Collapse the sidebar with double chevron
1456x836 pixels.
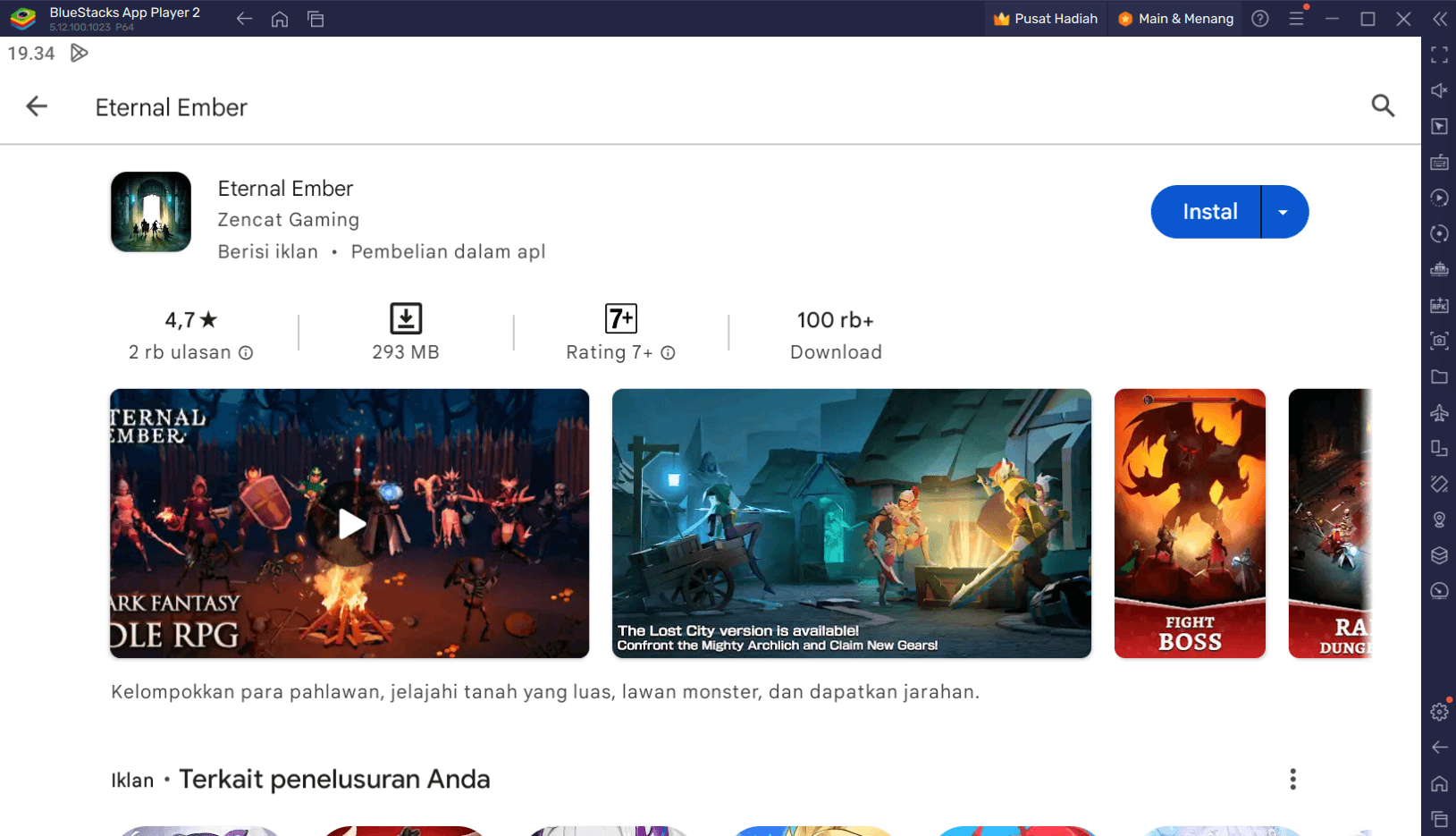(1440, 19)
